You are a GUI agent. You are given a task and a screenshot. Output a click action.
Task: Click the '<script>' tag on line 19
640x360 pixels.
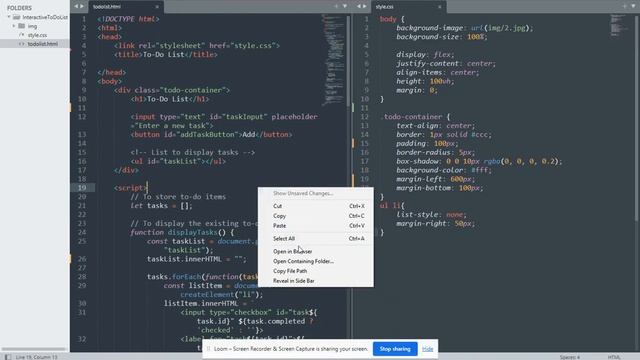pos(131,188)
